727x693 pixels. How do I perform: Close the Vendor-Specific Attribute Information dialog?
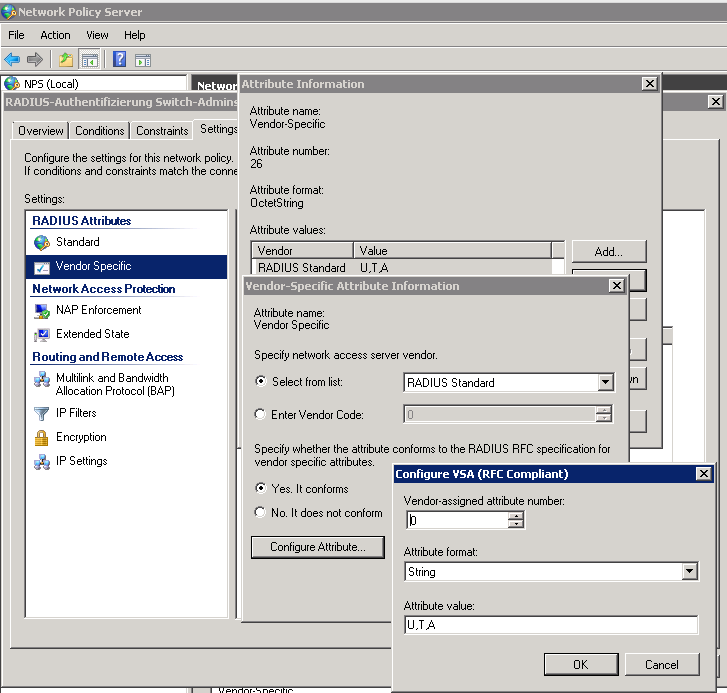click(x=617, y=286)
